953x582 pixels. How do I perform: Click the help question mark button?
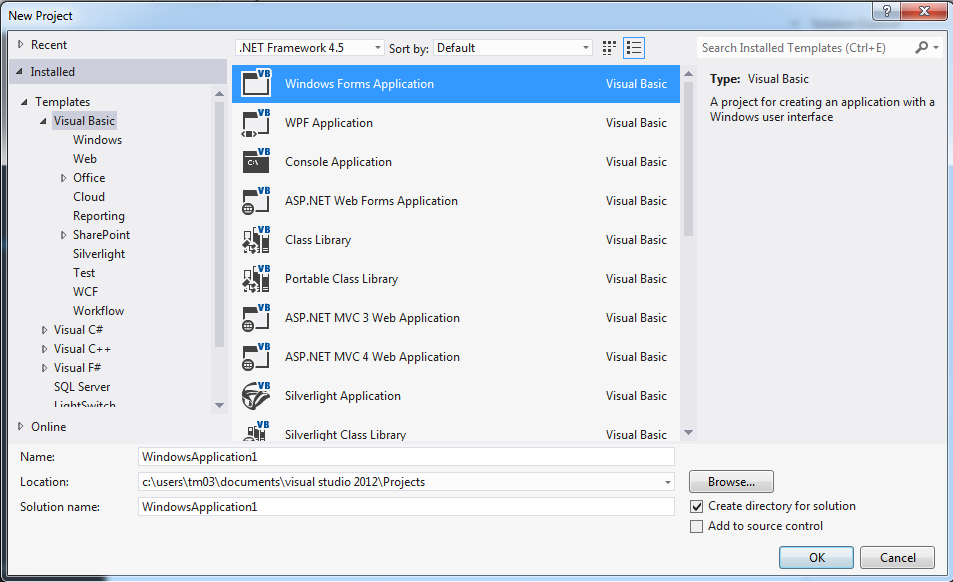[887, 11]
